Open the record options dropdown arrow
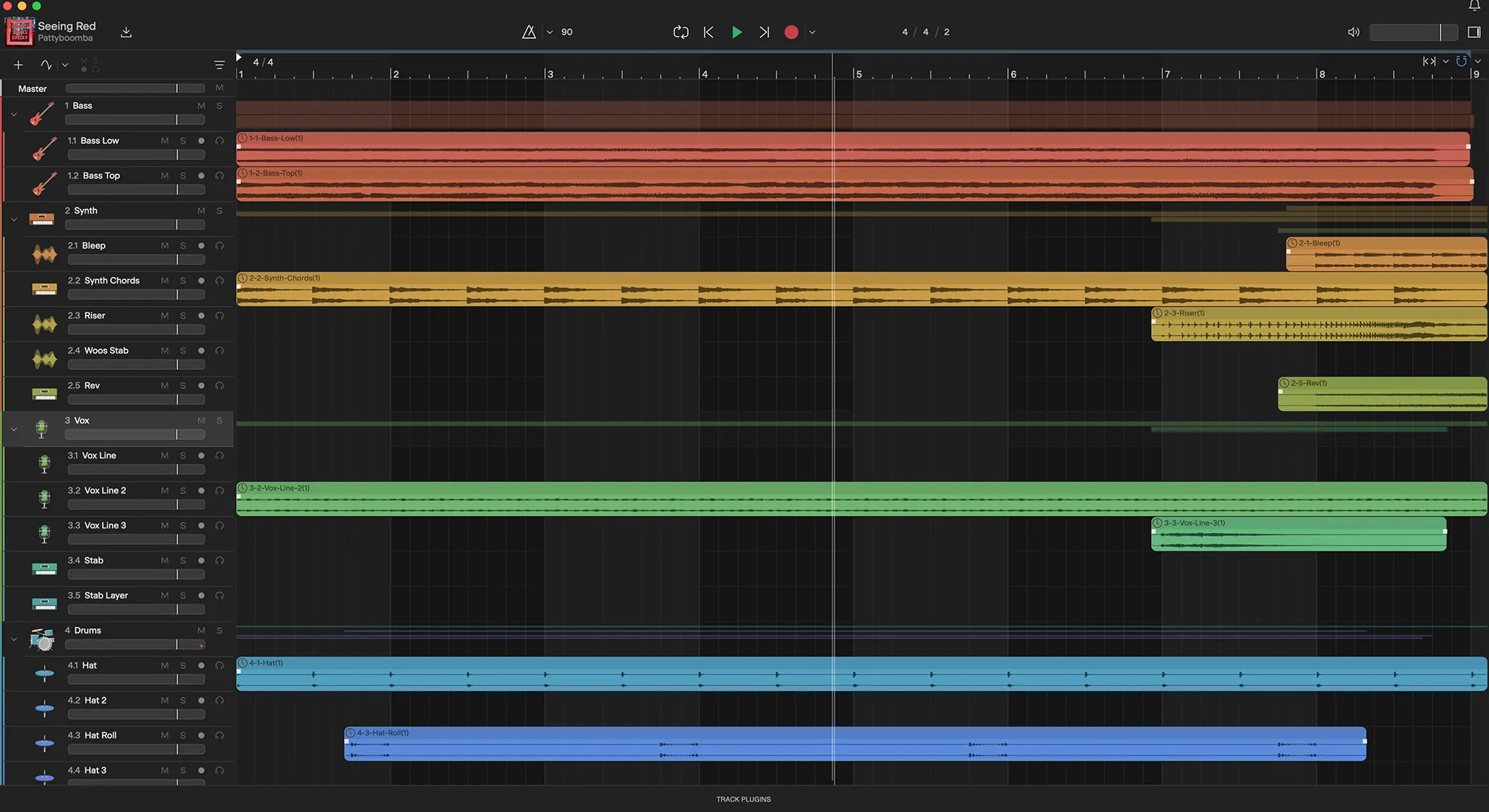 tap(812, 32)
